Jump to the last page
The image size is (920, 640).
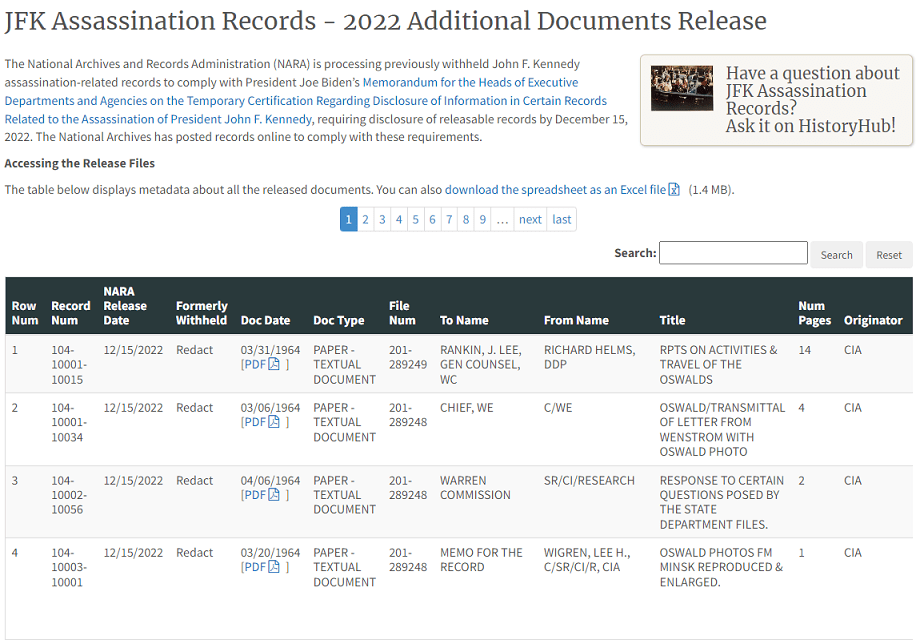(x=562, y=220)
